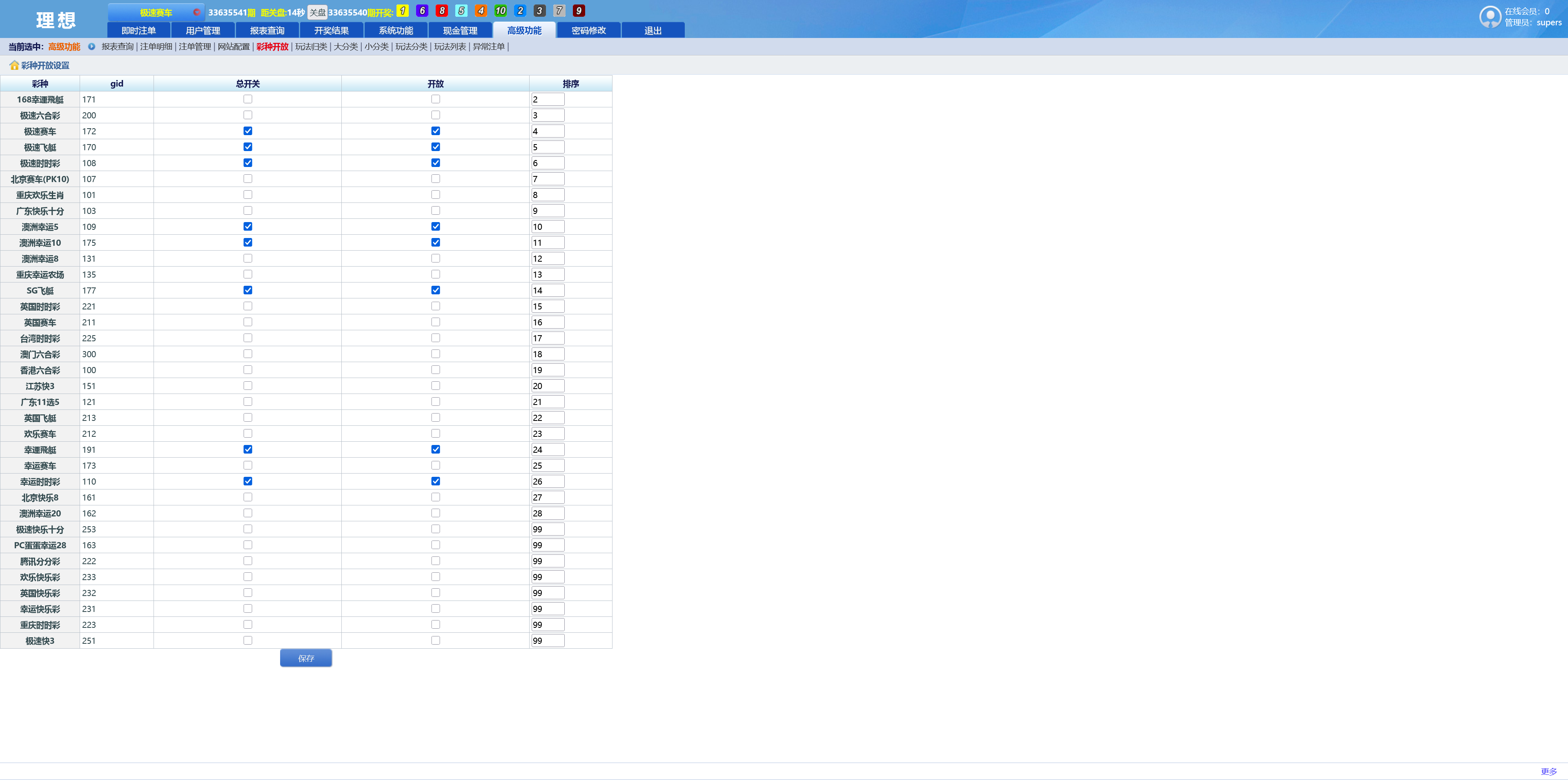Image resolution: width=1568 pixels, height=783 pixels.
Task: Enable 总开关 checkbox for 168幸運飛艇
Action: point(248,99)
